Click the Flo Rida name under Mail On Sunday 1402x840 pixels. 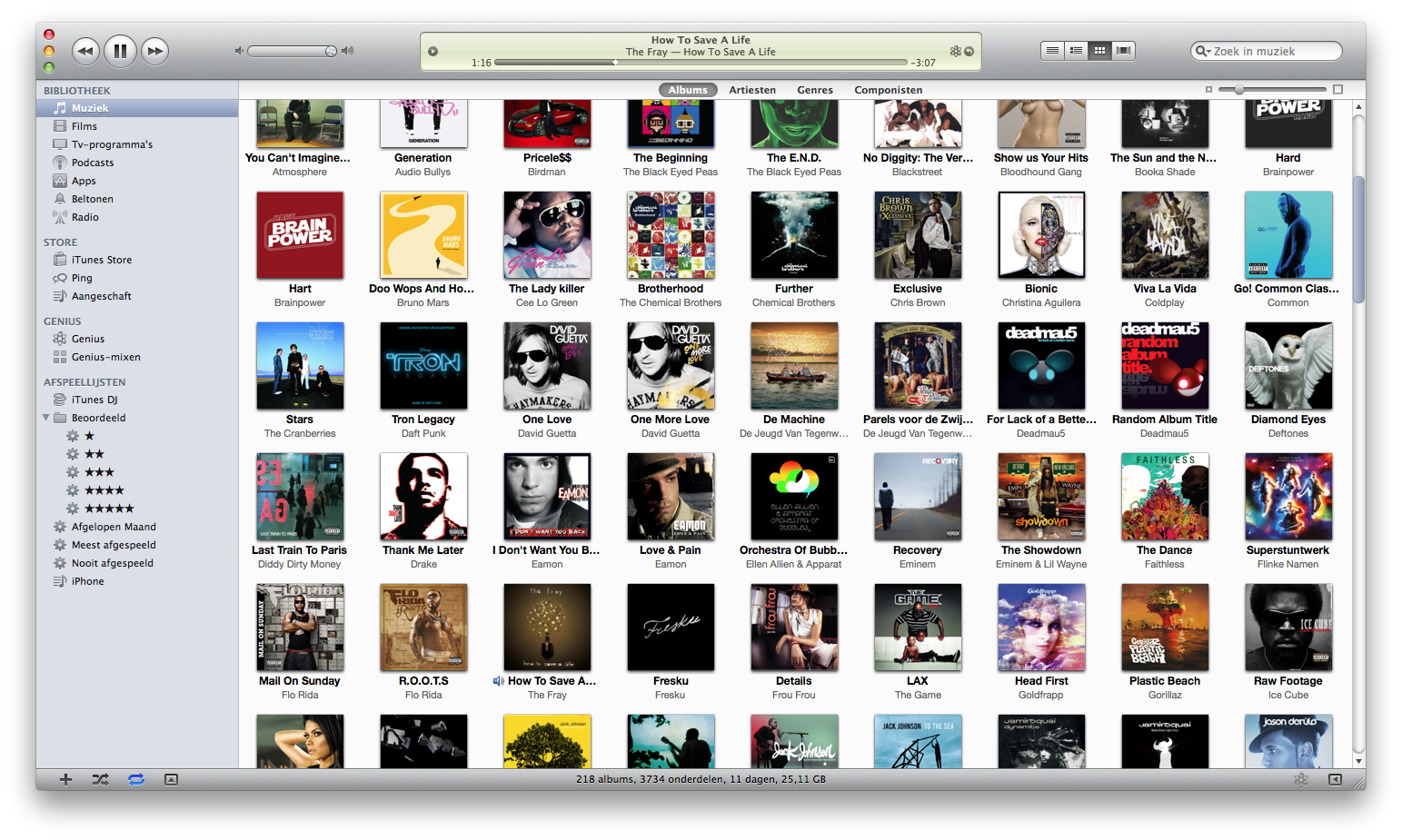(x=300, y=695)
